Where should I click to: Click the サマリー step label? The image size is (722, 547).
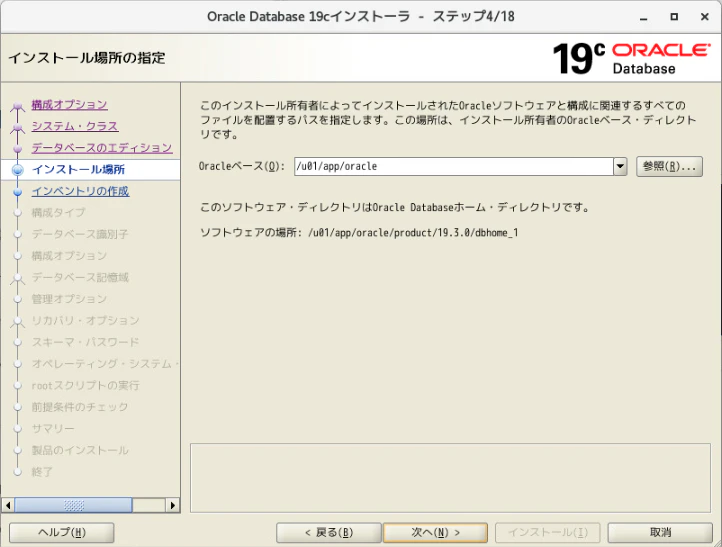[x=52, y=429]
